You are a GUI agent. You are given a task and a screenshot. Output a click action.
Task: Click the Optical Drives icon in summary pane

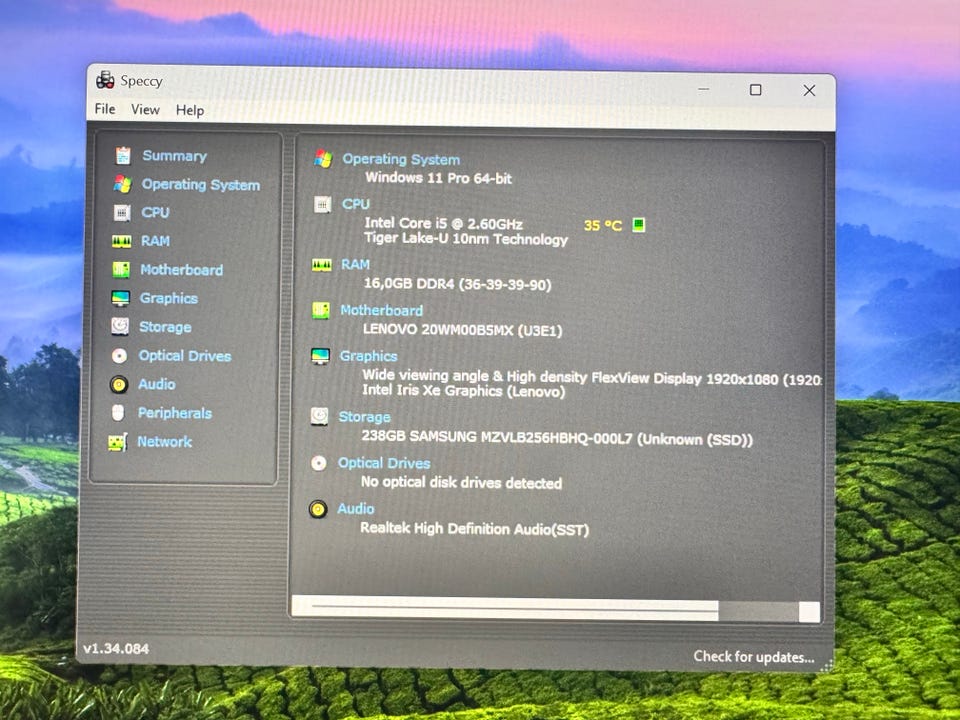pos(318,463)
